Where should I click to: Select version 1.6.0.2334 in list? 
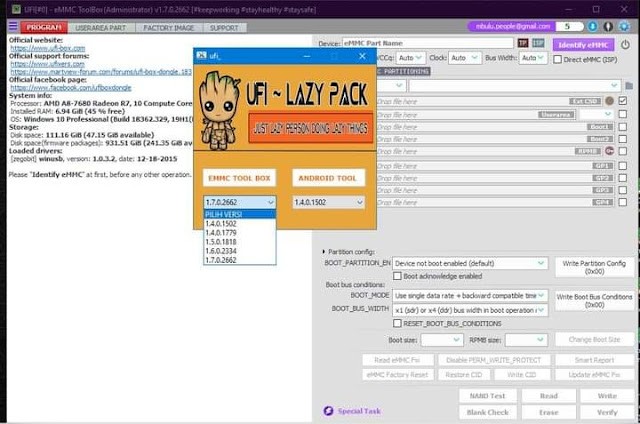pos(240,251)
